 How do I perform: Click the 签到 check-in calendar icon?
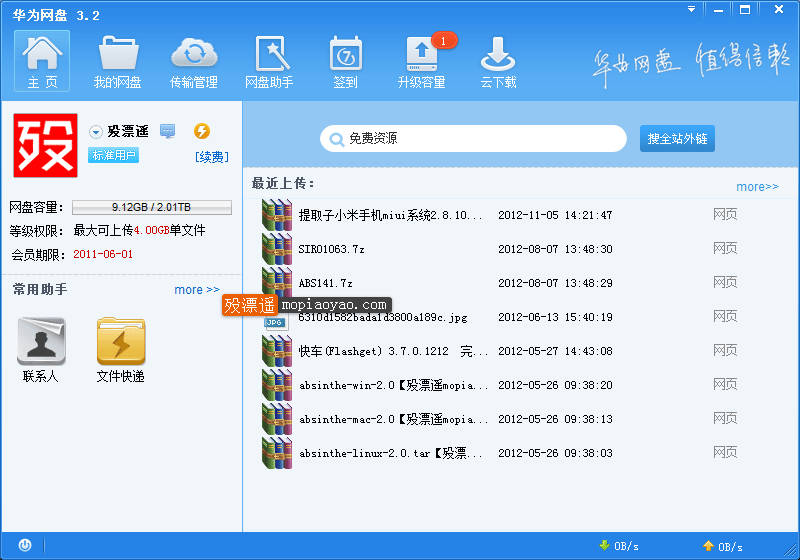tap(345, 61)
